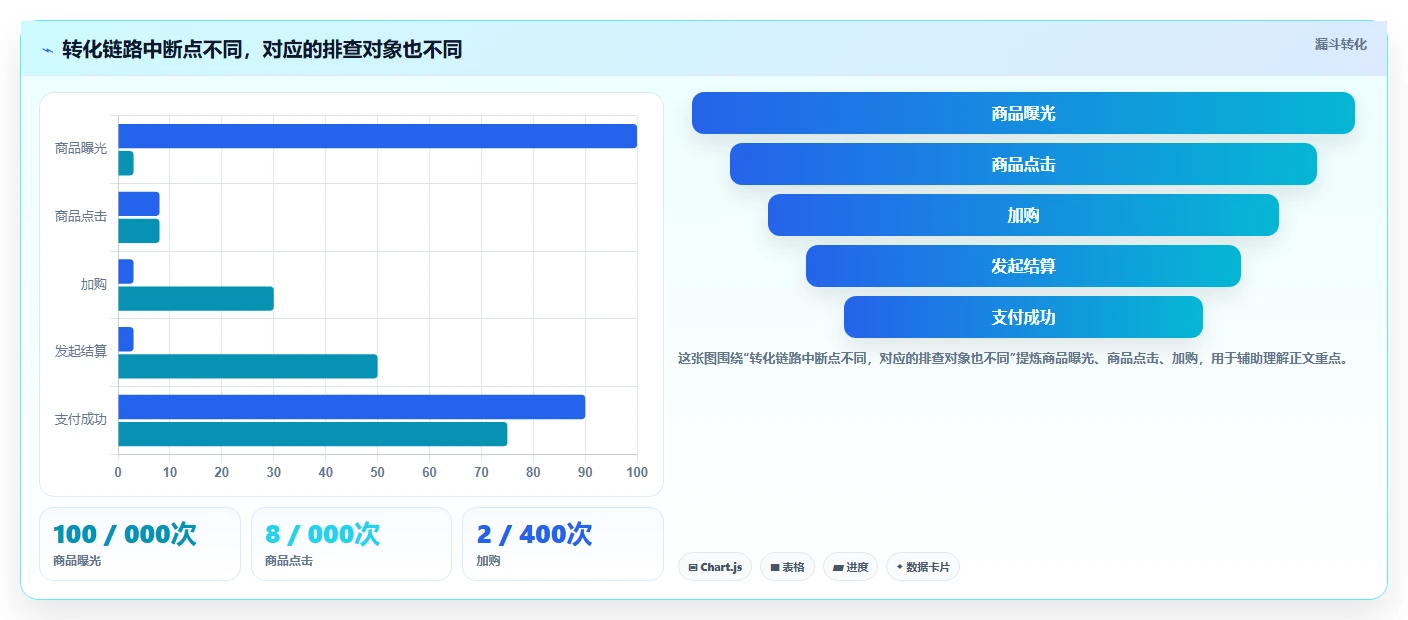Viewport: 1408px width, 620px height.
Task: Select the 漏斗转化 tag in the header
Action: pos(1340,44)
